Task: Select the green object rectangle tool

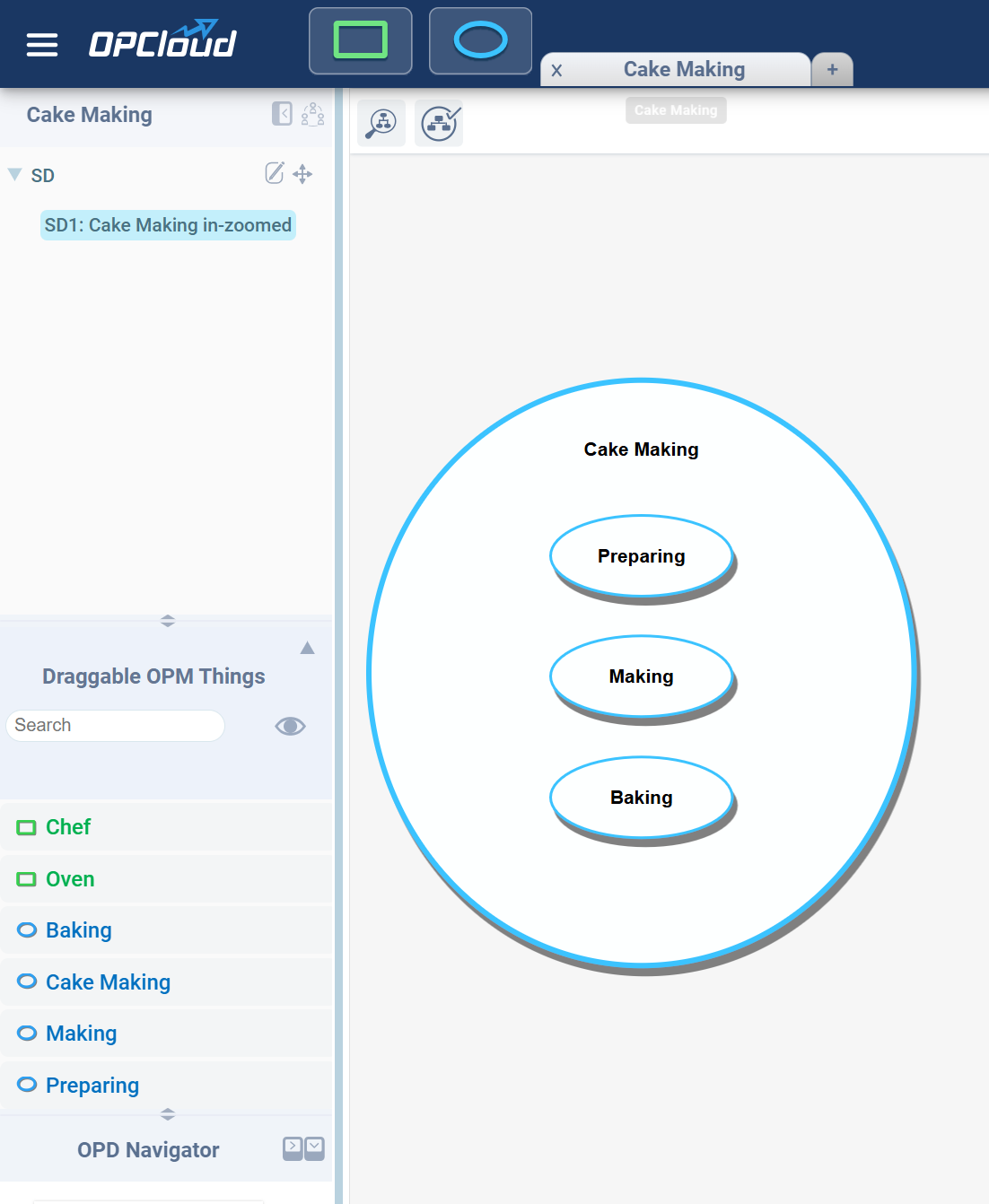Action: (x=361, y=41)
